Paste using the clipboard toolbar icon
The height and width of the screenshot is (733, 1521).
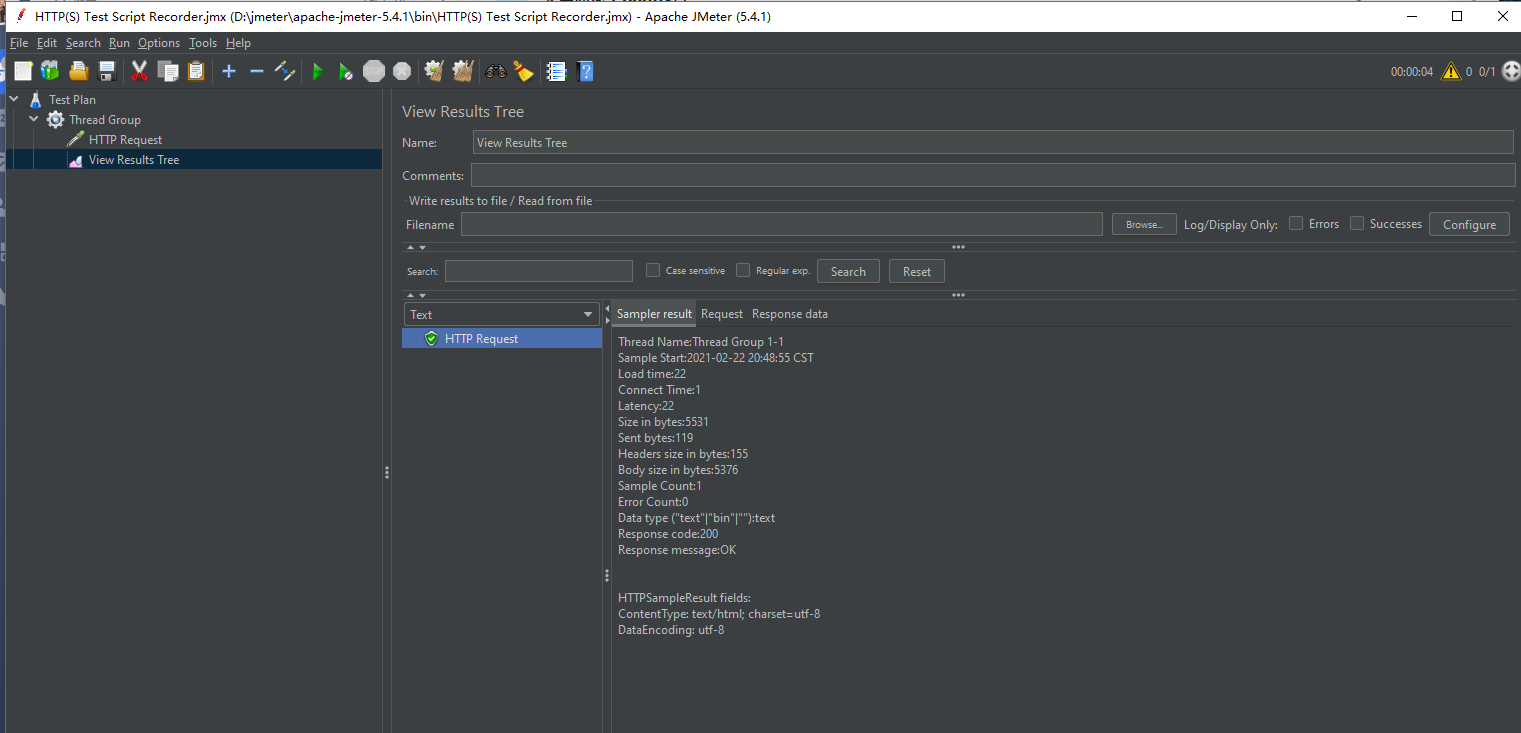pos(196,71)
